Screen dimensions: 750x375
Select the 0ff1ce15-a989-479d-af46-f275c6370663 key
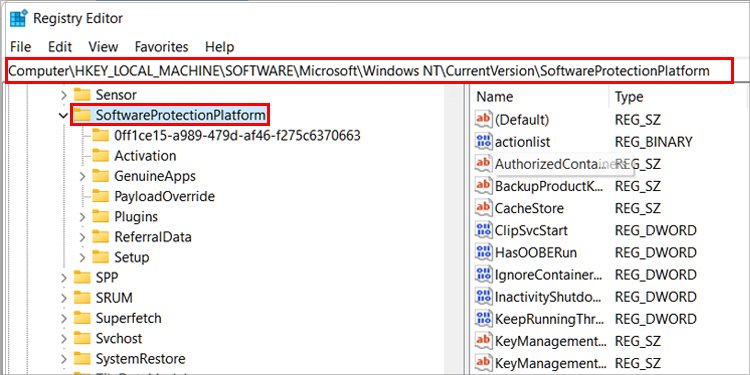[237, 135]
